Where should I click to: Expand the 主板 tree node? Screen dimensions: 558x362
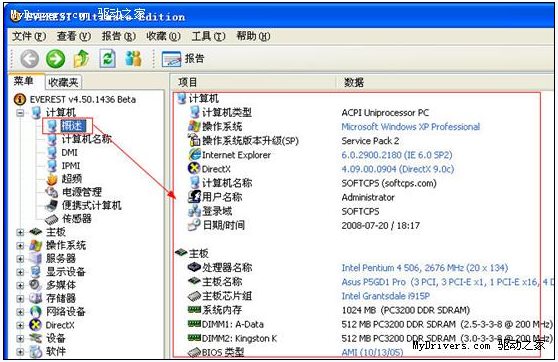[x=20, y=232]
